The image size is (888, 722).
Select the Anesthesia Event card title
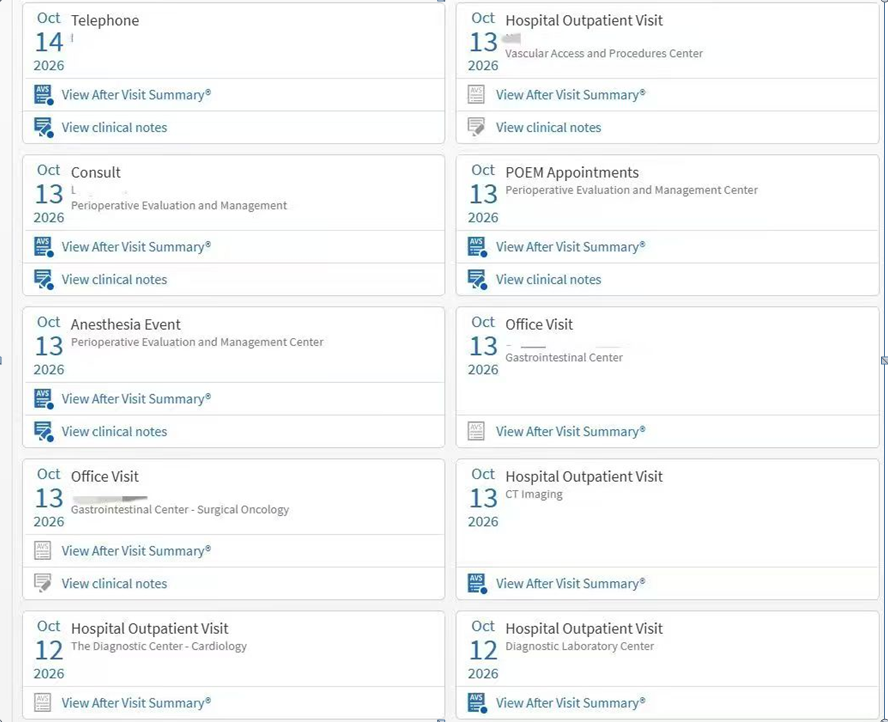coord(126,324)
